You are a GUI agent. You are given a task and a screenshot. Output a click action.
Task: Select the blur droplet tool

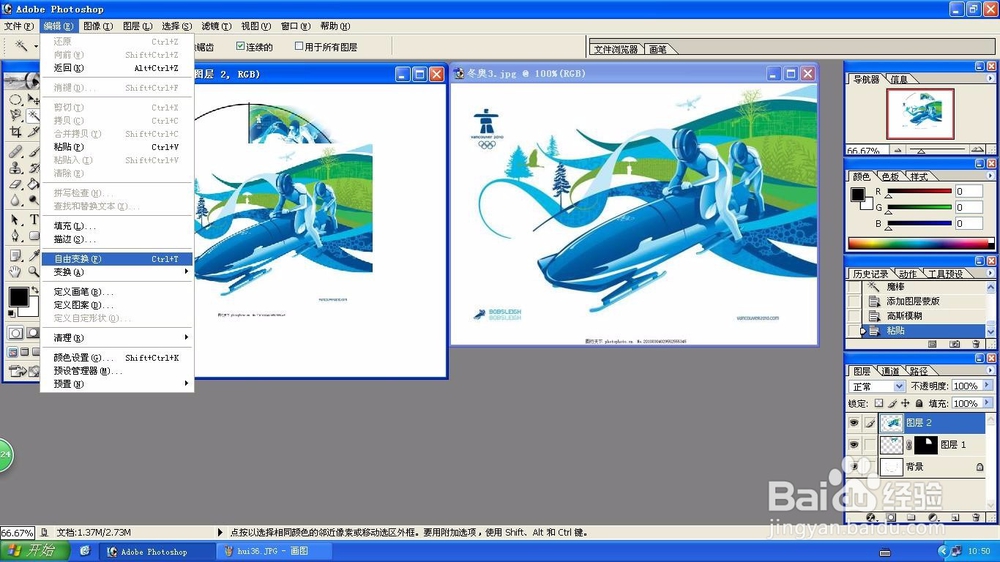click(x=15, y=200)
